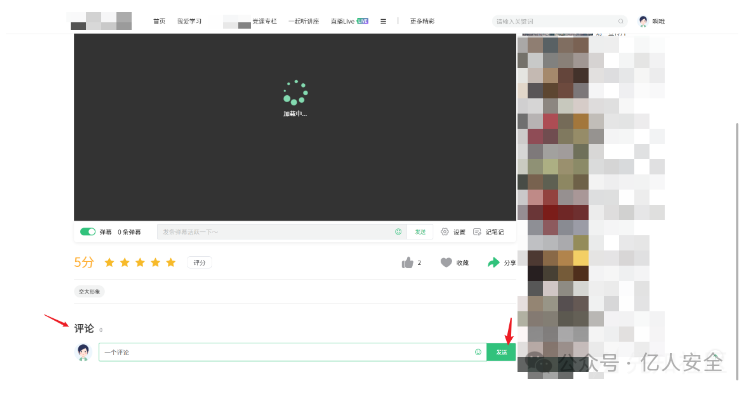
Task: Open emoji picker in comment box
Action: coord(478,352)
